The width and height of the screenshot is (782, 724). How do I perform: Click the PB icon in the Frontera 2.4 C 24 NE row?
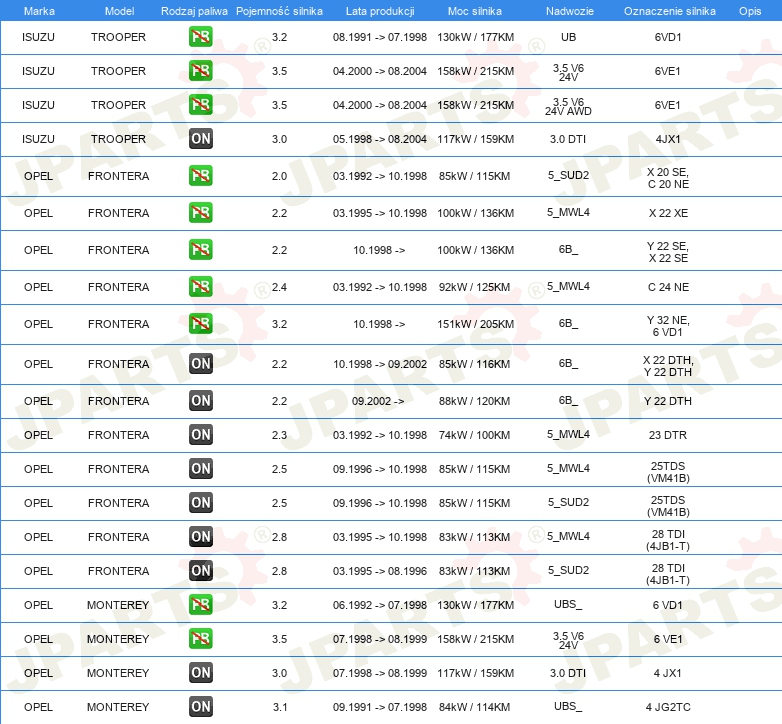(x=201, y=286)
